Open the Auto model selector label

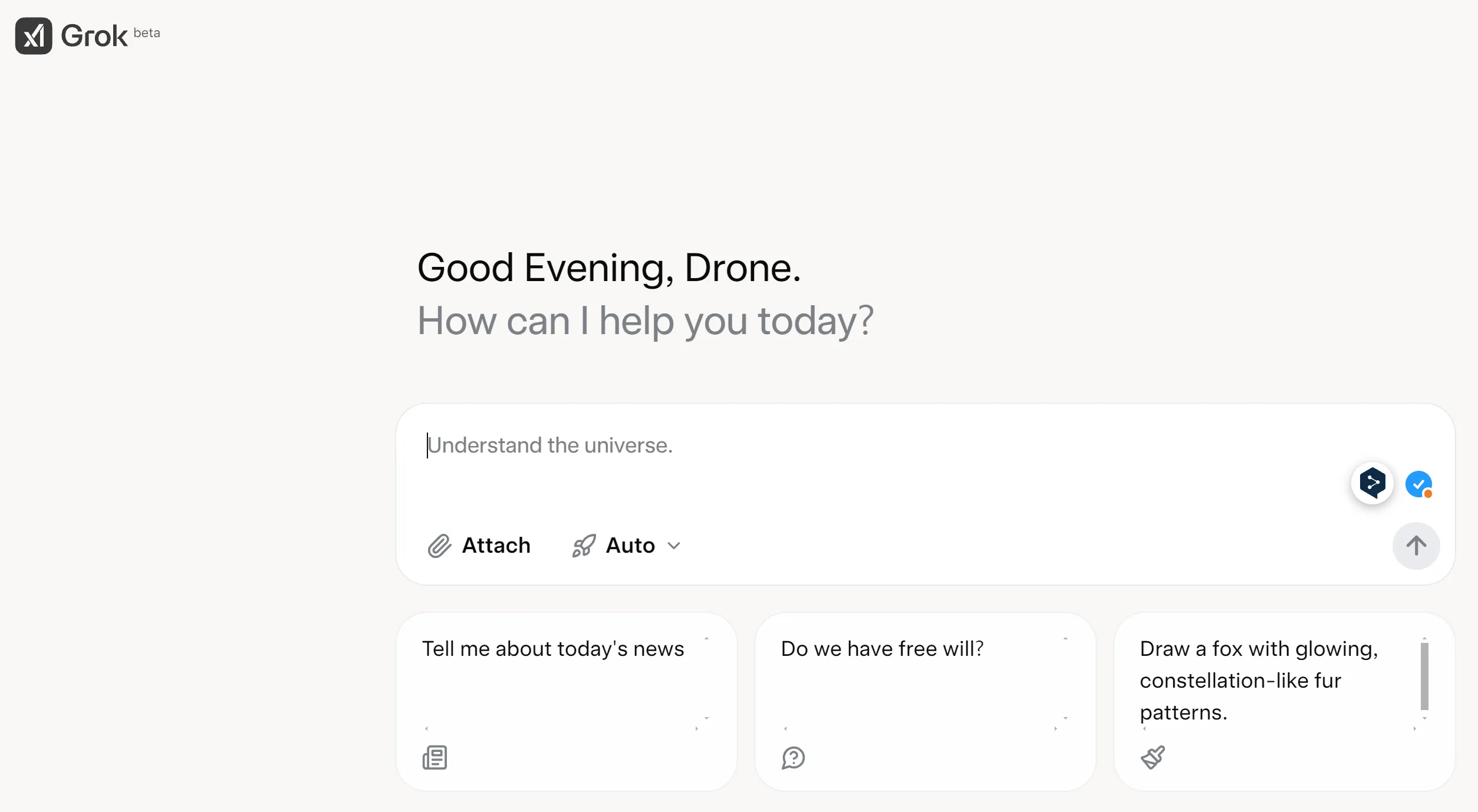pyautogui.click(x=630, y=546)
